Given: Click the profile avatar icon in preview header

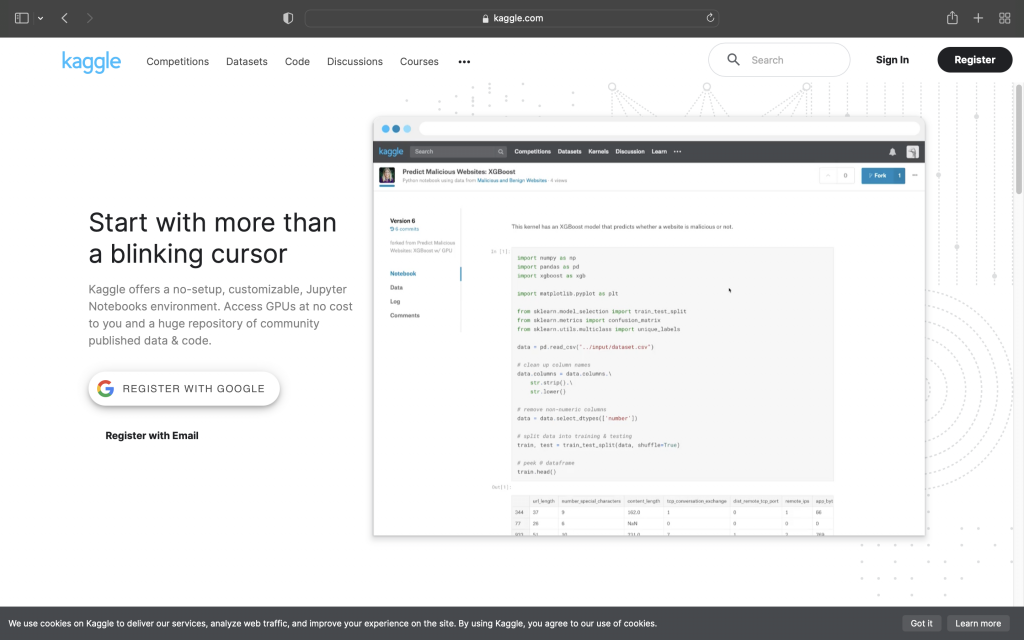Looking at the screenshot, I should [912, 152].
